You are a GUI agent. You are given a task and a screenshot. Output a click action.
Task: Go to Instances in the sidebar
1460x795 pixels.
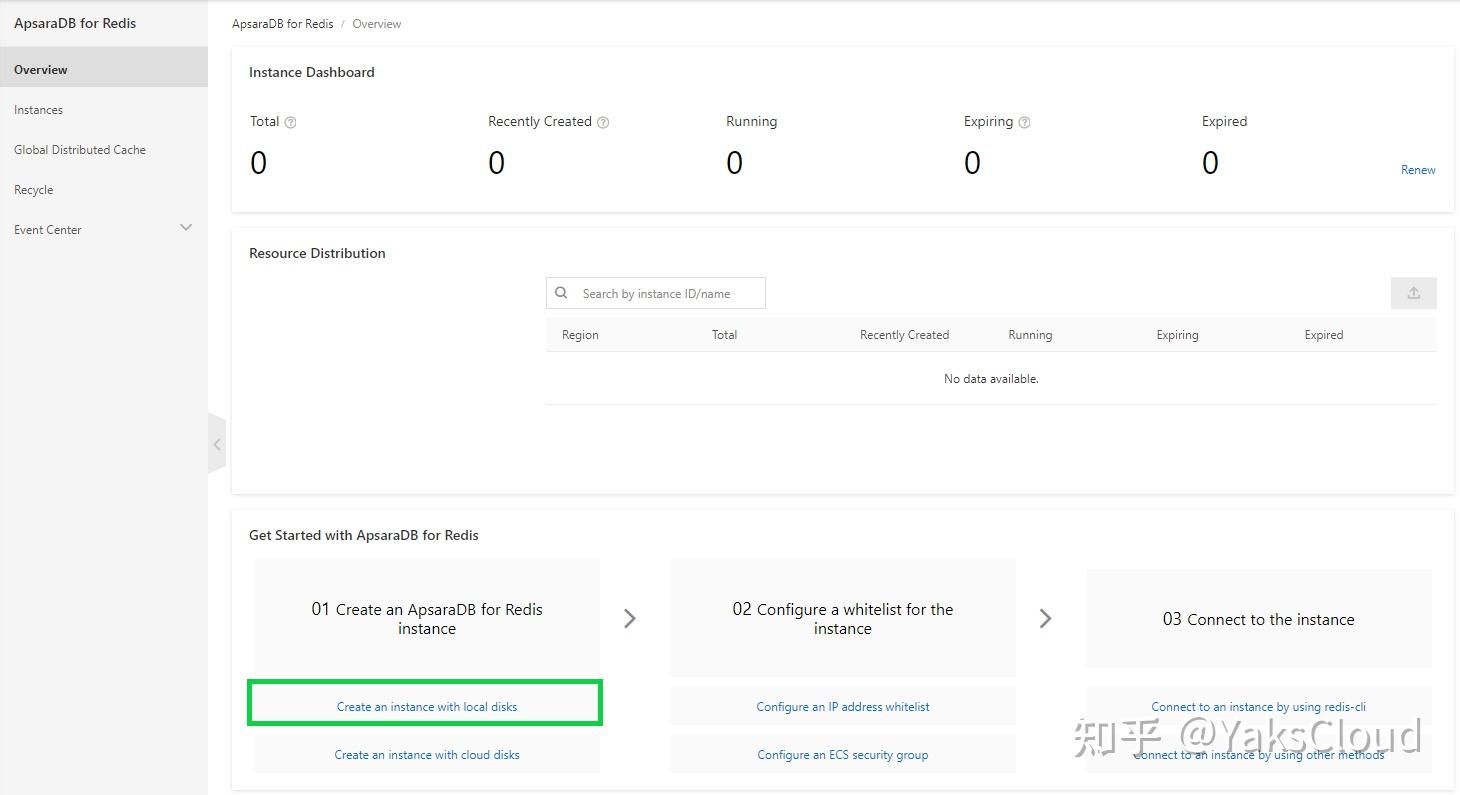point(39,110)
